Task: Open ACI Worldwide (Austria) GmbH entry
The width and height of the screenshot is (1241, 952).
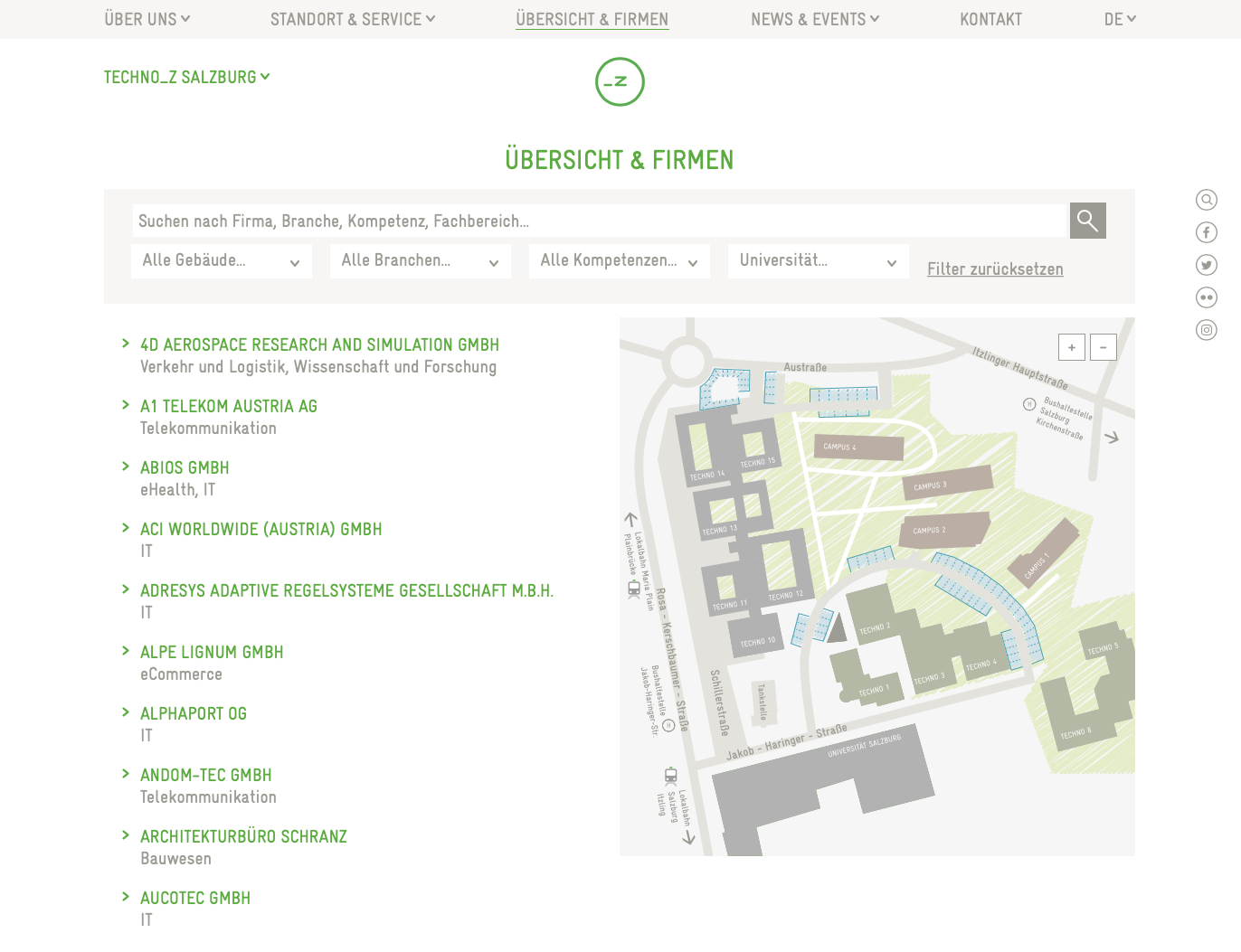Action: pos(261,530)
